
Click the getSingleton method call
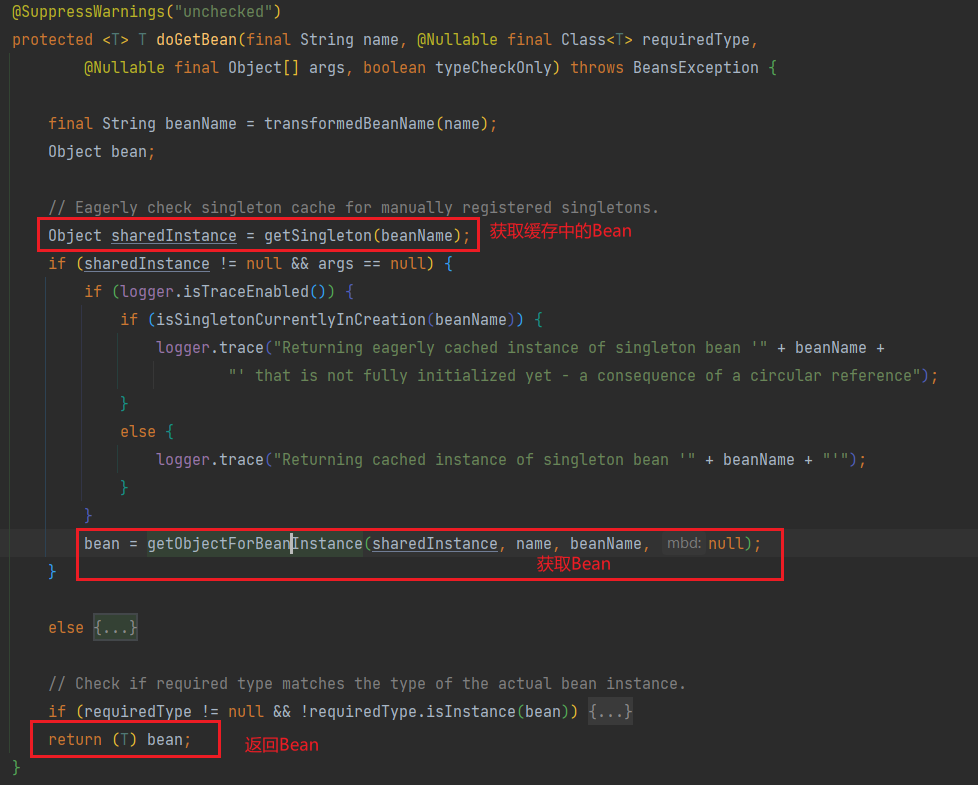(313, 236)
